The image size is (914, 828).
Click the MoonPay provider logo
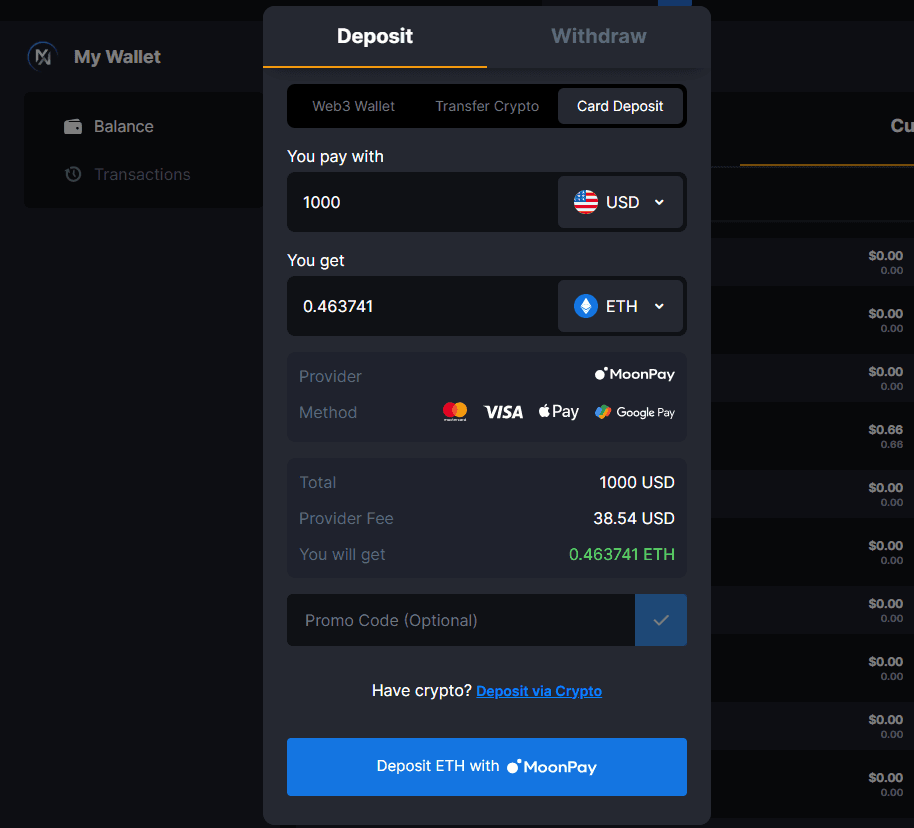(634, 374)
